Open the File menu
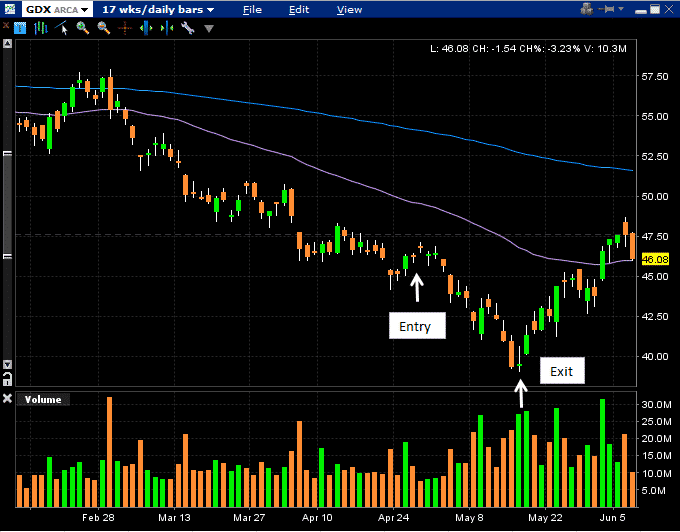Screen dimensions: 680x532 pyautogui.click(x=252, y=10)
